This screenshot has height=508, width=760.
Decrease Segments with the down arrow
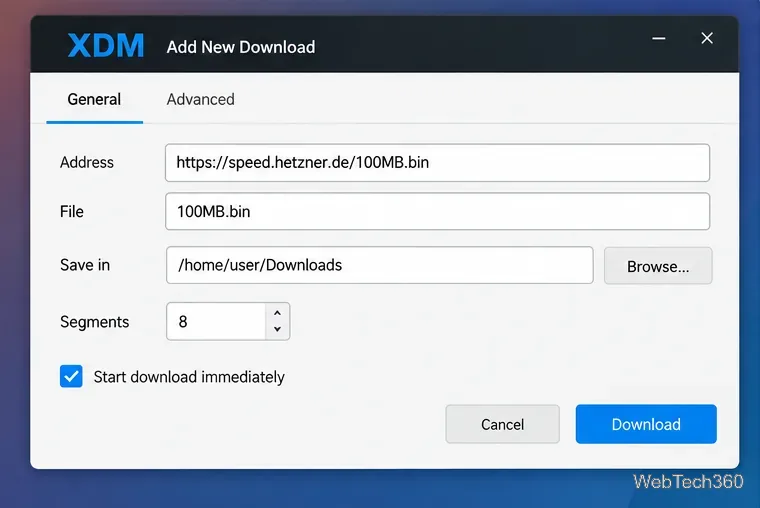(277, 329)
